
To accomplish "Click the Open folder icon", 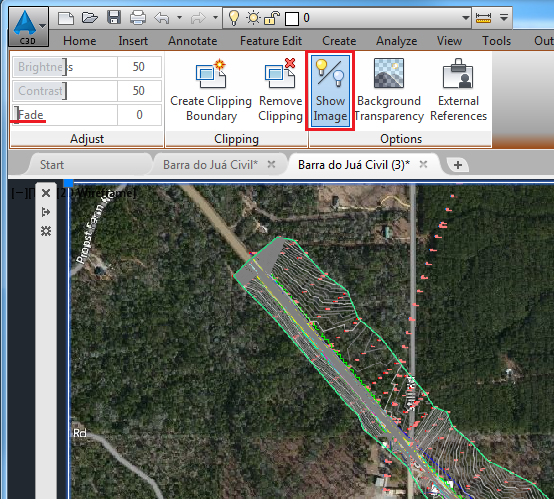I will 90,17.
